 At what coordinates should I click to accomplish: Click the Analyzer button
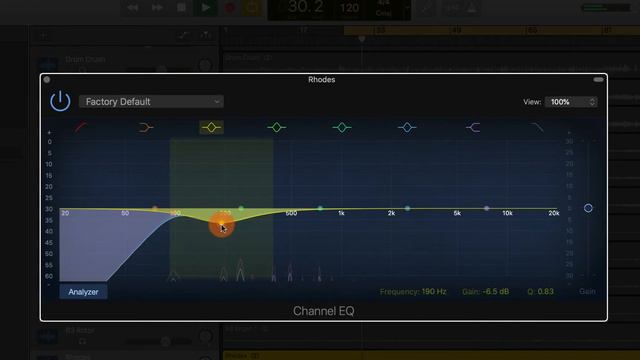[x=83, y=292]
